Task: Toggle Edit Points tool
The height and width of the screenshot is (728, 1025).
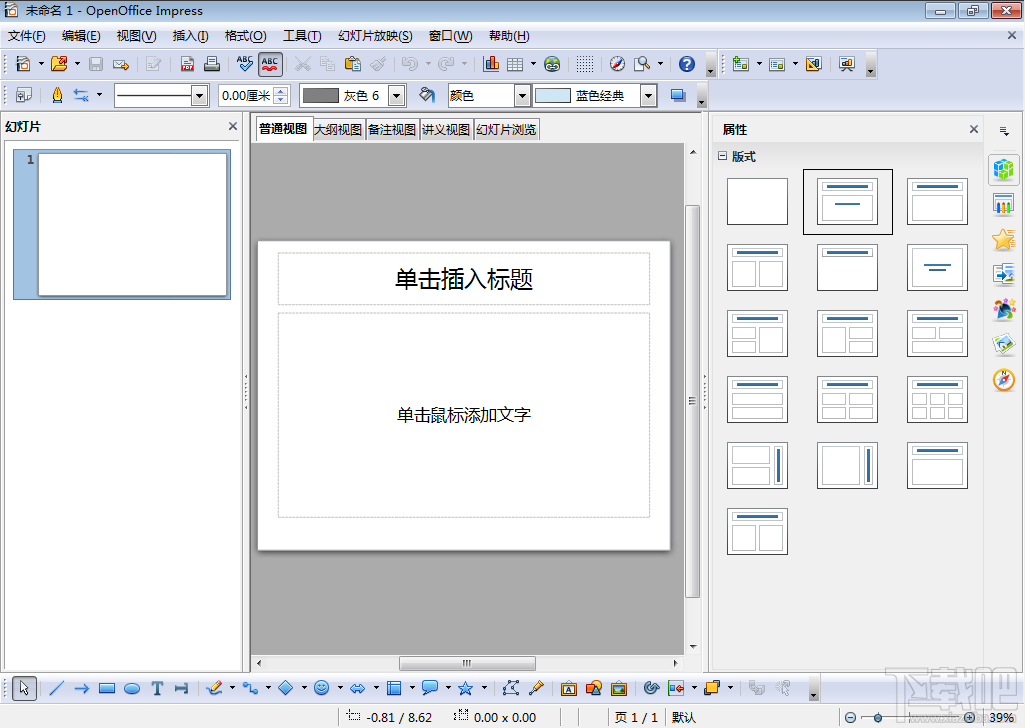Action: point(511,688)
